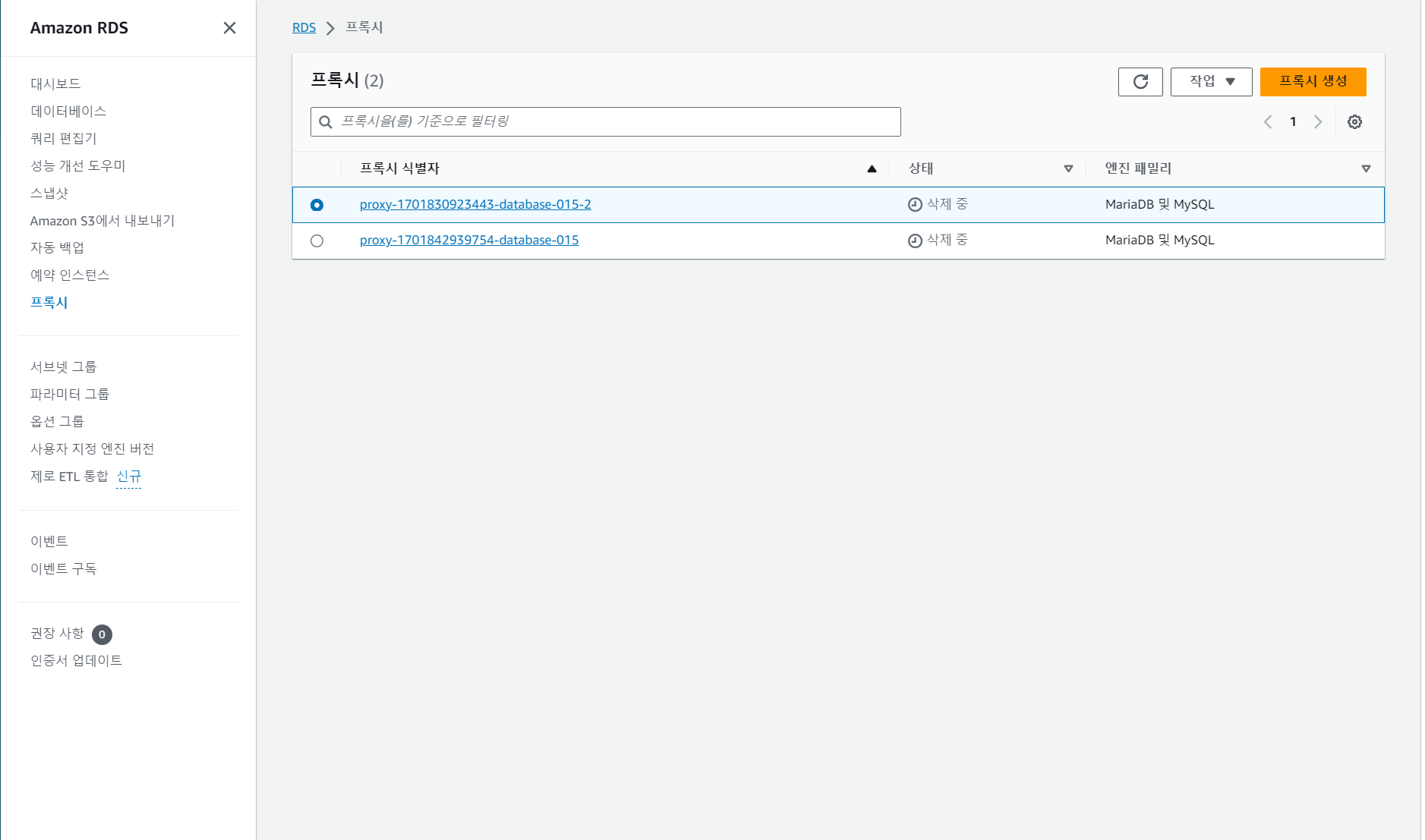This screenshot has width=1425, height=840.
Task: Click the 엔진 패밀리 column header label
Action: (1138, 168)
